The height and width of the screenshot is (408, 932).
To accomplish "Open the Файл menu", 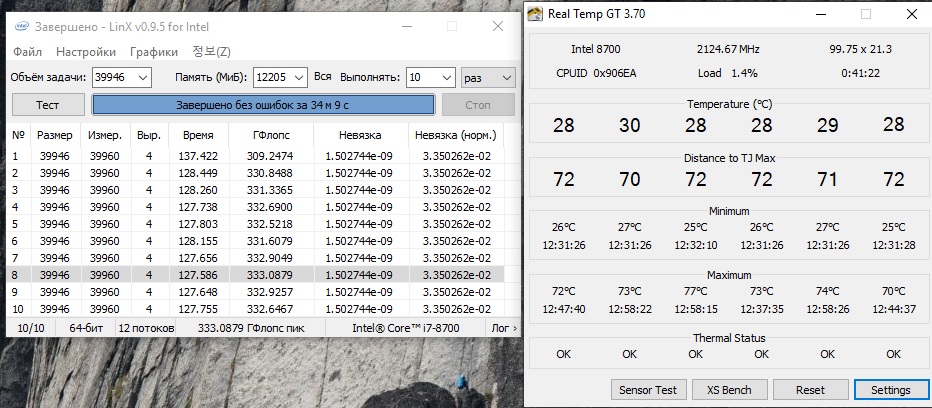I will [27, 52].
